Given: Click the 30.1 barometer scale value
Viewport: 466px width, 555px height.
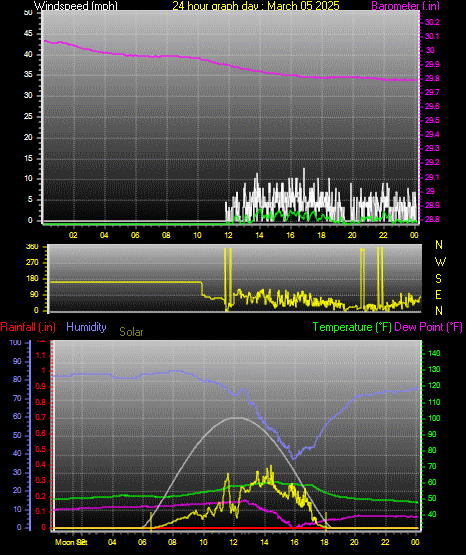Looking at the screenshot, I should (432, 36).
